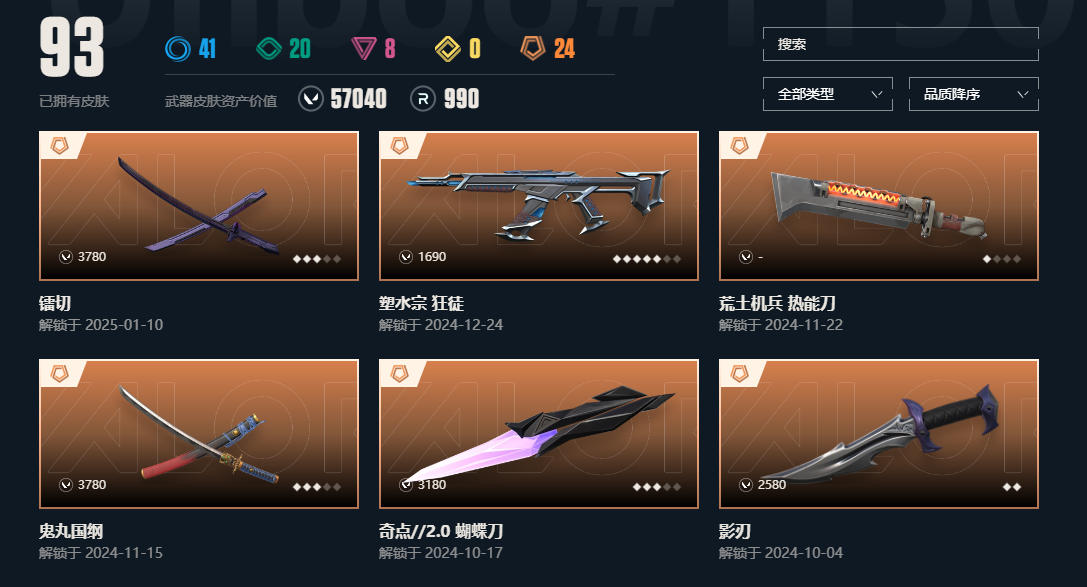
Task: Open the 塑水宗 狂徒 rifle skin card
Action: coord(539,206)
